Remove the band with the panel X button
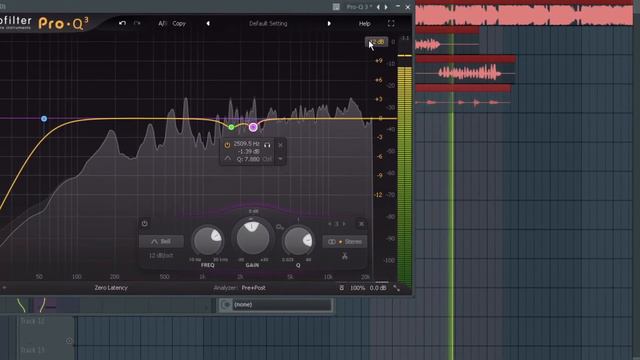The width and height of the screenshot is (640, 360). 361,224
